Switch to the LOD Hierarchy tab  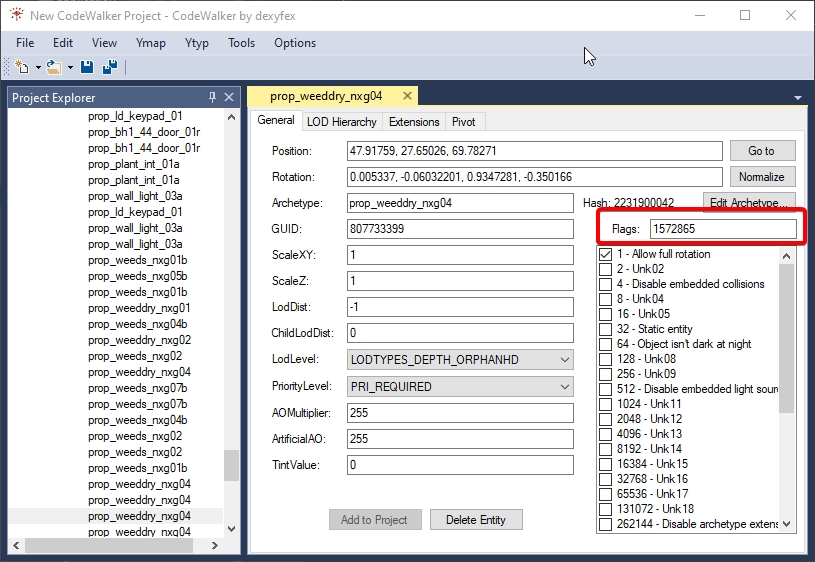pyautogui.click(x=341, y=122)
